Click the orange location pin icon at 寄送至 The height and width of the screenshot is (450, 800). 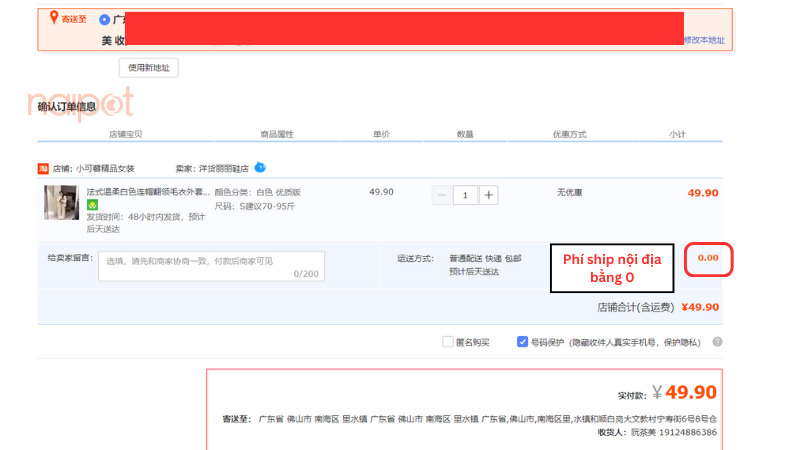tap(54, 18)
